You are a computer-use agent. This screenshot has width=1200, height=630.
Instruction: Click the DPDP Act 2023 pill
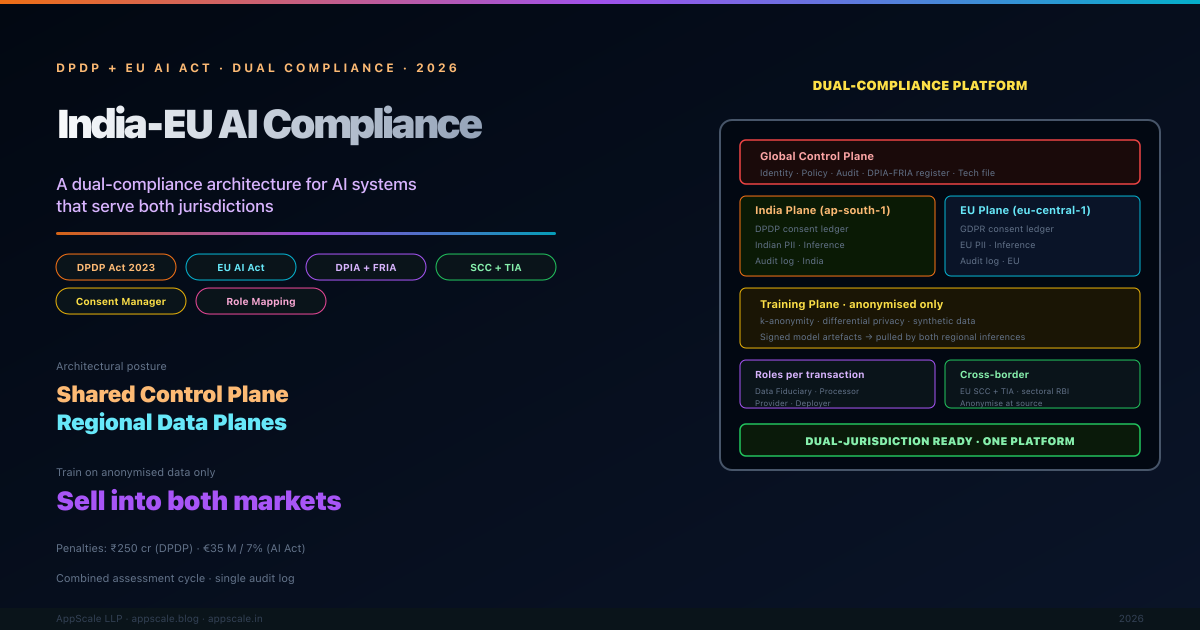[116, 267]
